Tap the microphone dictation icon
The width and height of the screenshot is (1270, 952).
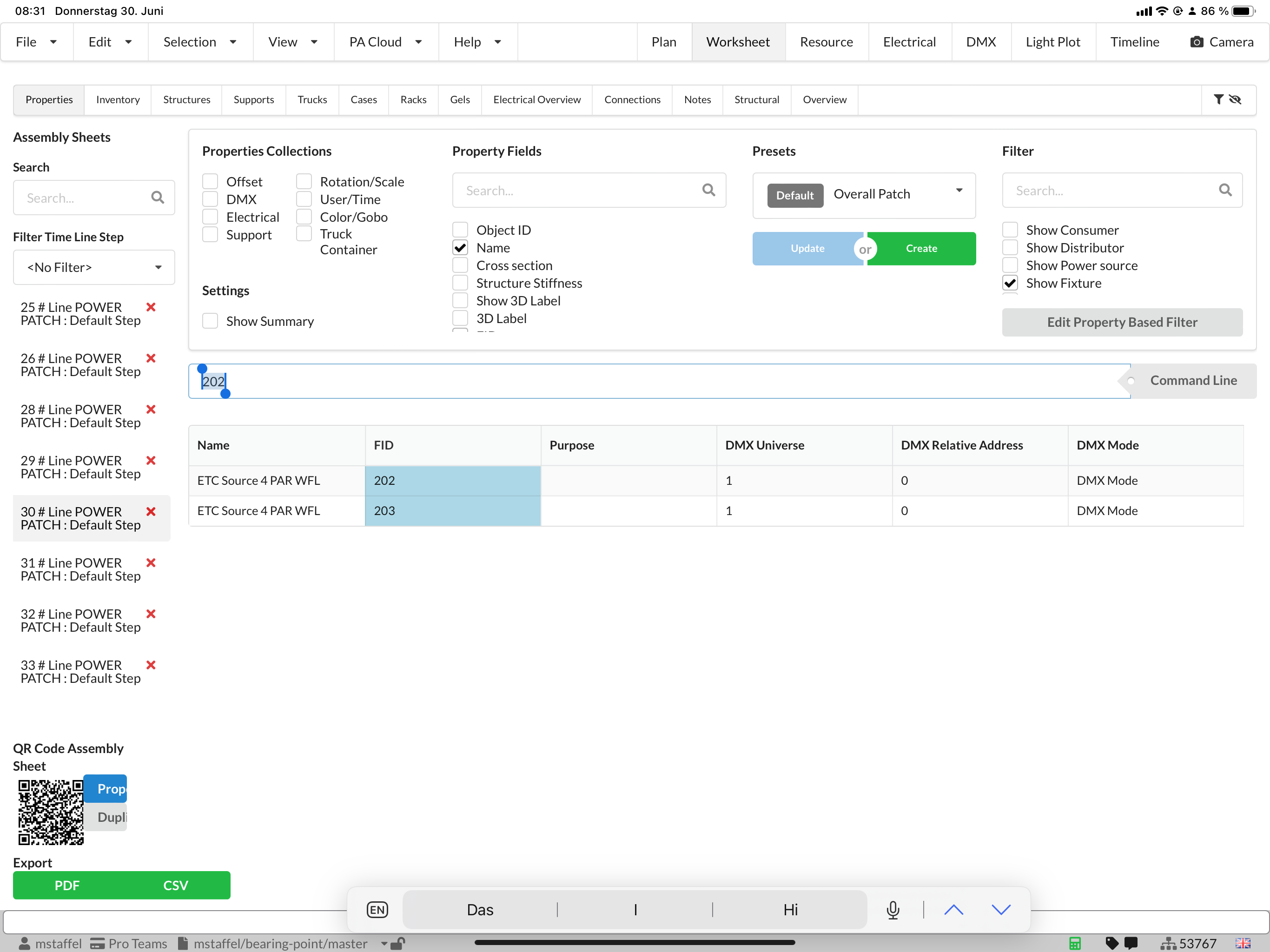pos(893,910)
